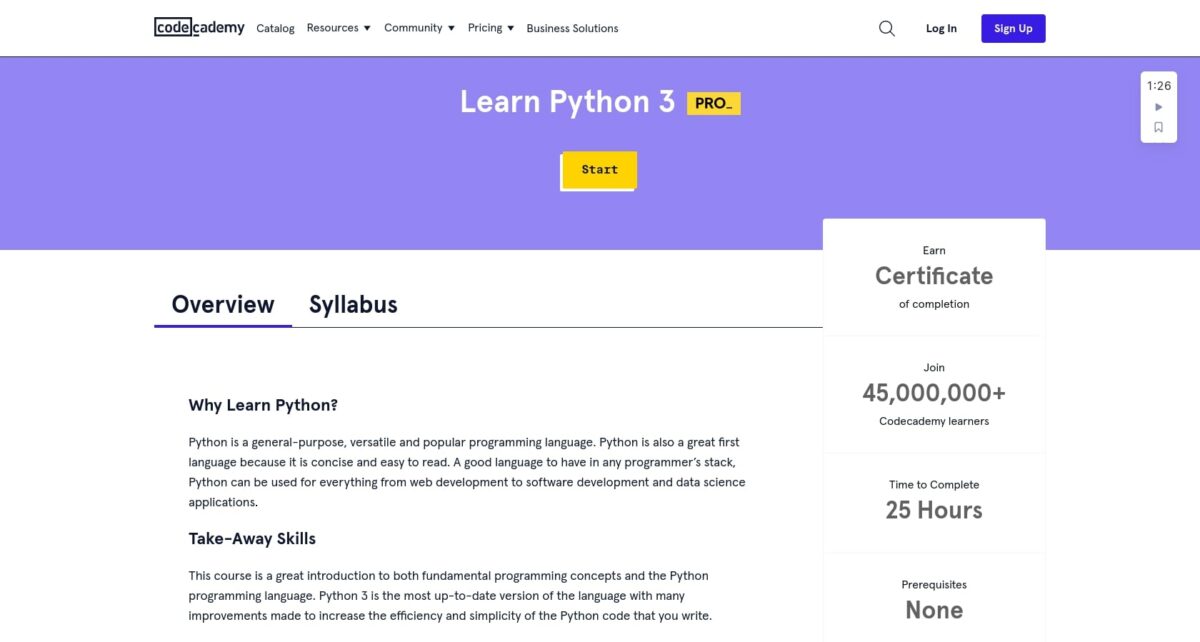Image resolution: width=1200 pixels, height=642 pixels.
Task: Click the Certificate of completion card
Action: click(933, 276)
